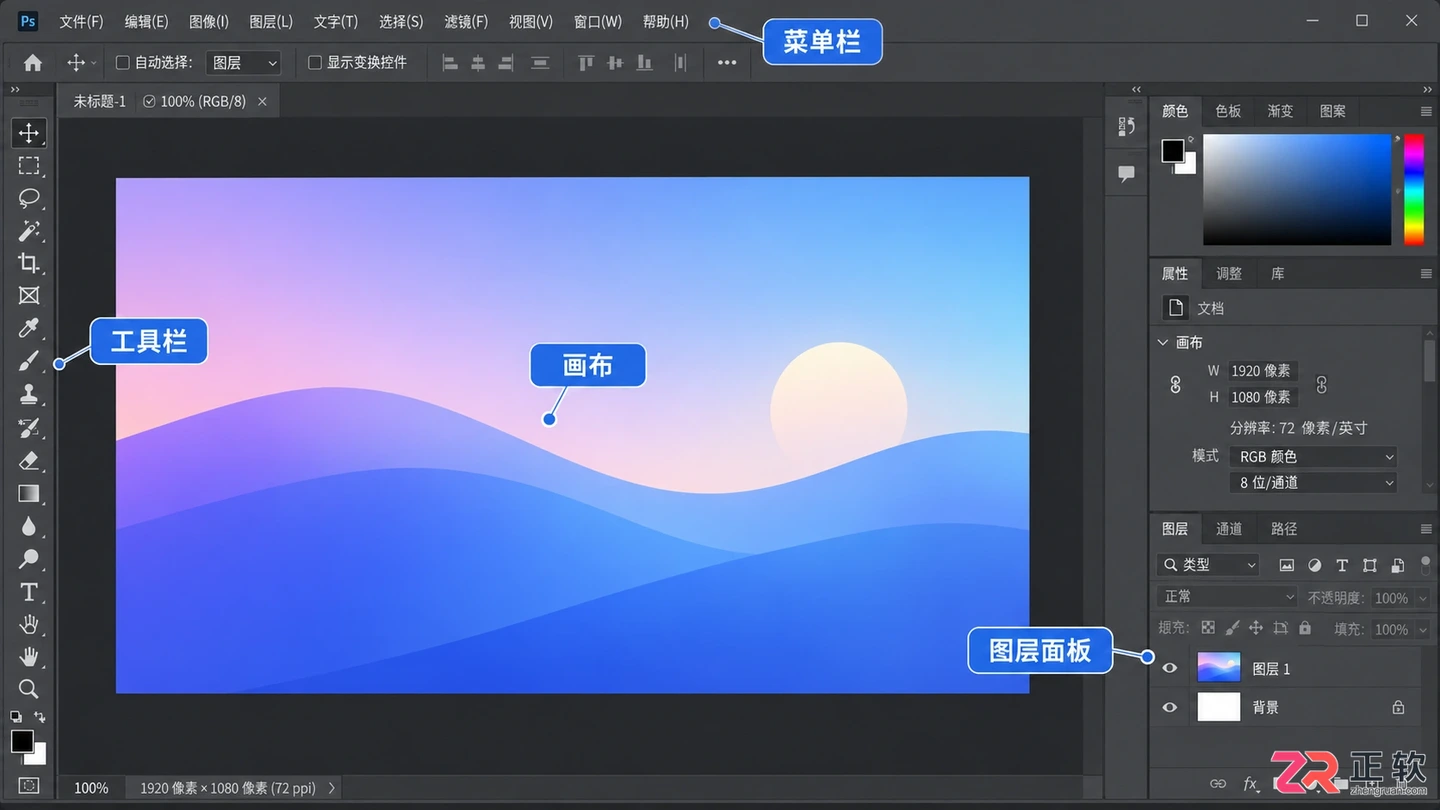Switch to the 色板 tab

[1228, 111]
